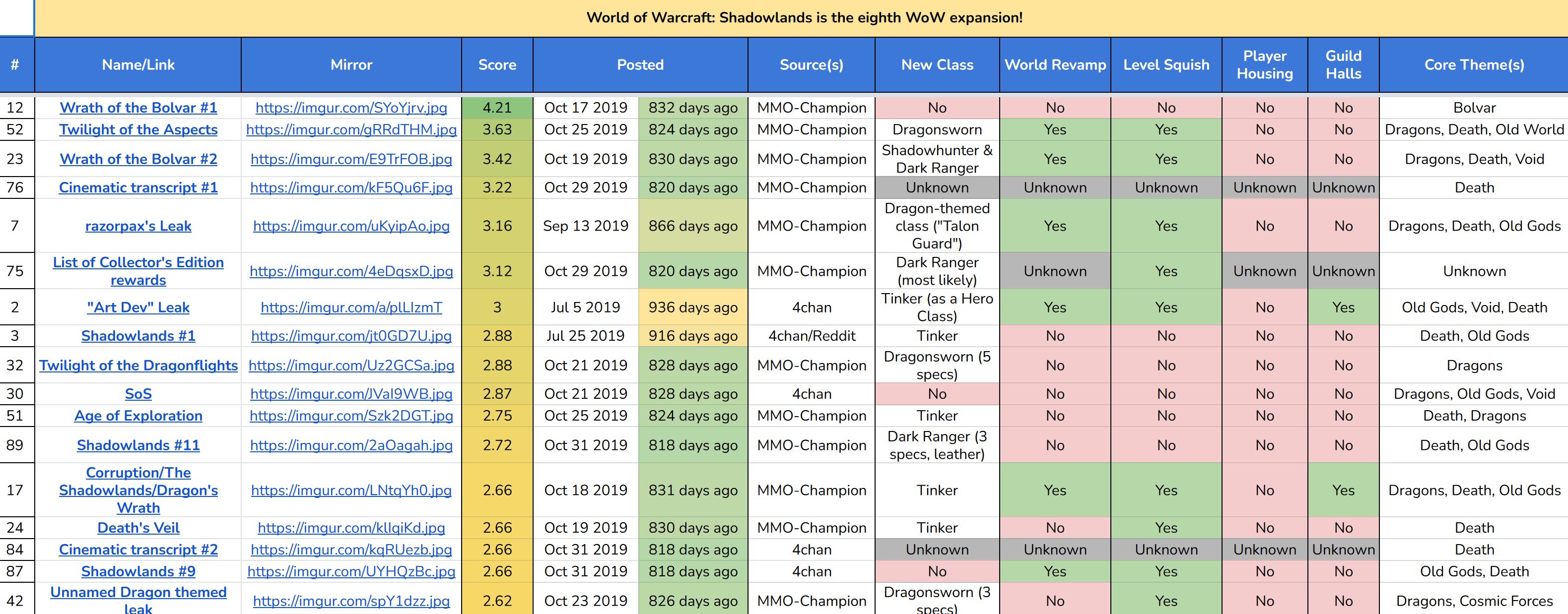The width and height of the screenshot is (1568, 614).
Task: Click the Core Theme(s) header cell
Action: [x=1474, y=64]
